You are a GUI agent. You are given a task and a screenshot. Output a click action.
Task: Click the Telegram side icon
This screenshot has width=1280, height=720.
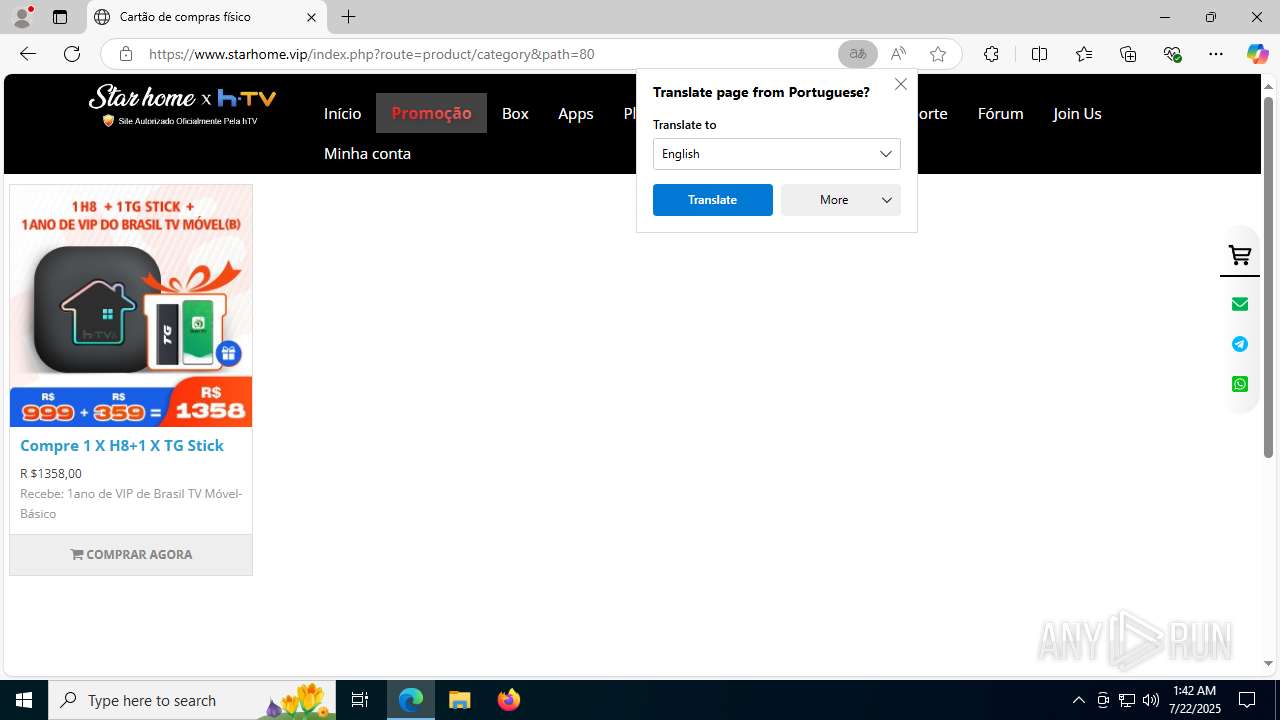pyautogui.click(x=1240, y=344)
